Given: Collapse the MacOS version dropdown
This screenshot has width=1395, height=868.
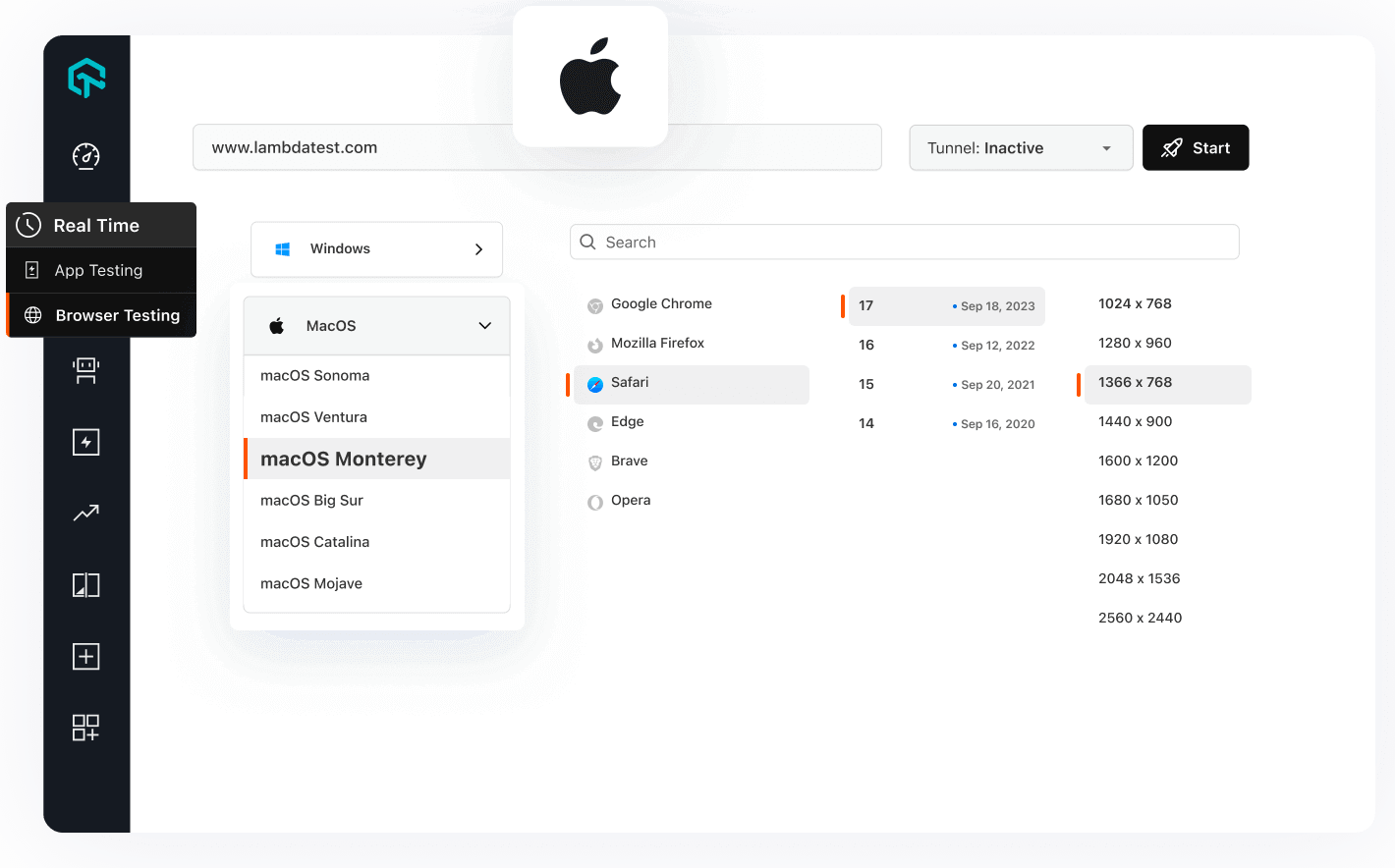Looking at the screenshot, I should point(484,325).
